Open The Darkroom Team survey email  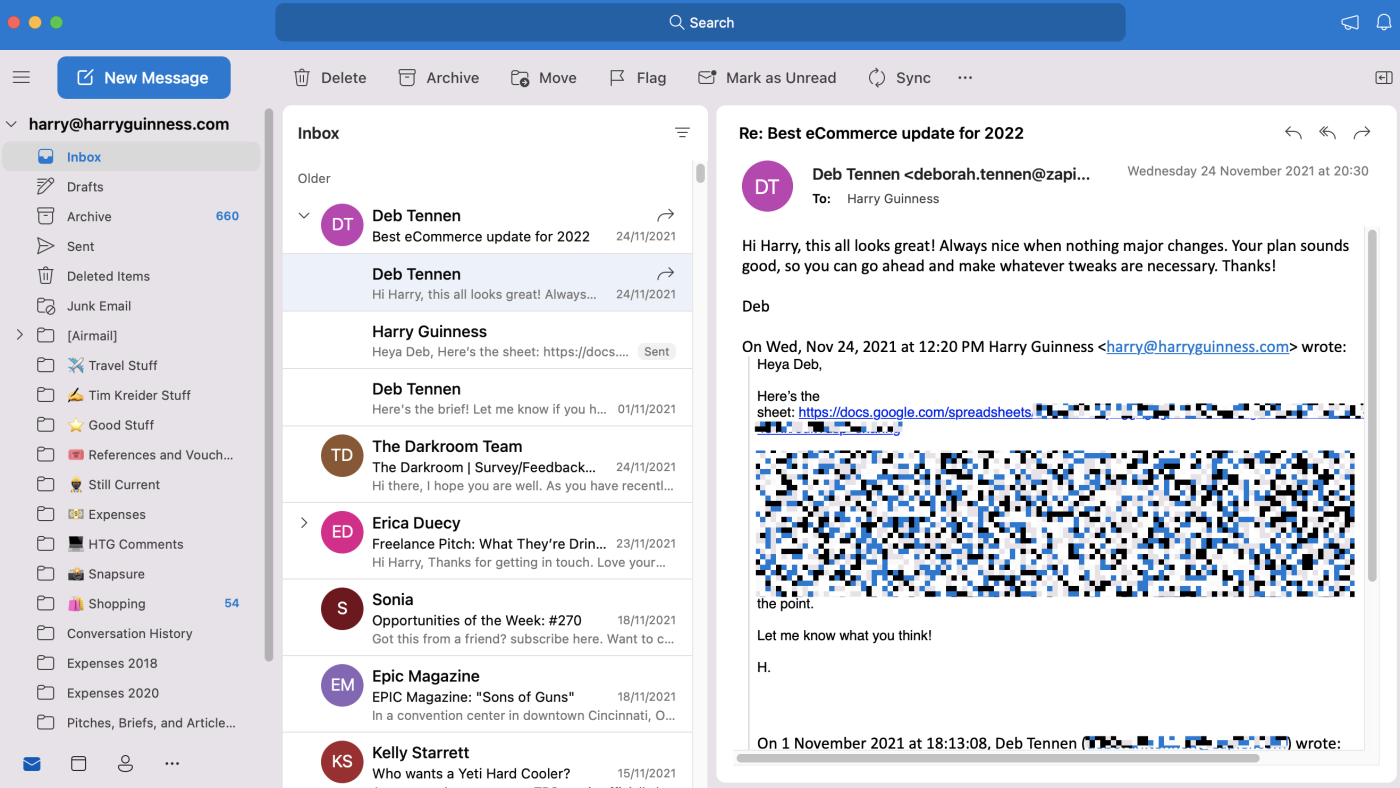487,465
